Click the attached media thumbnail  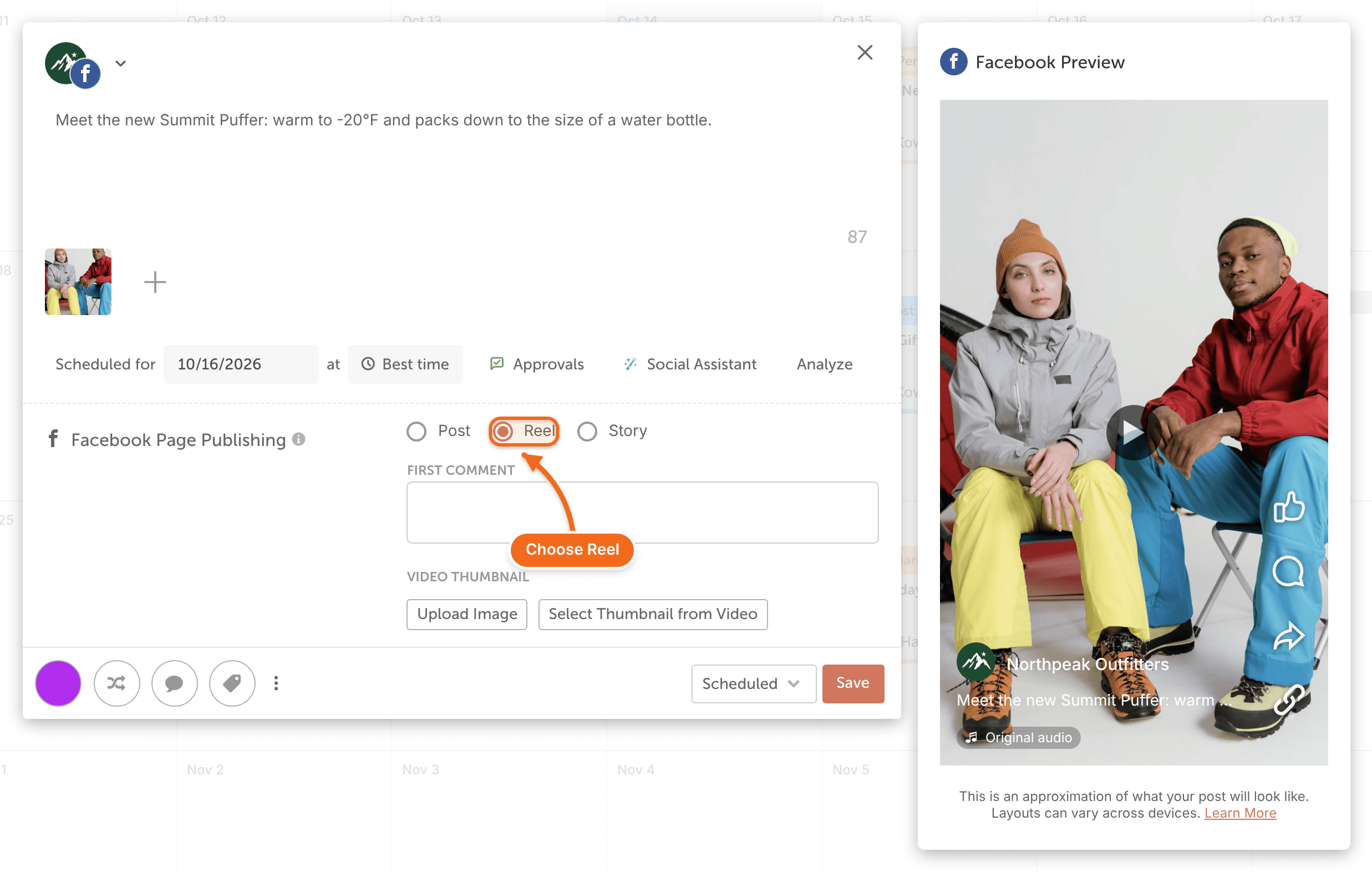[78, 282]
